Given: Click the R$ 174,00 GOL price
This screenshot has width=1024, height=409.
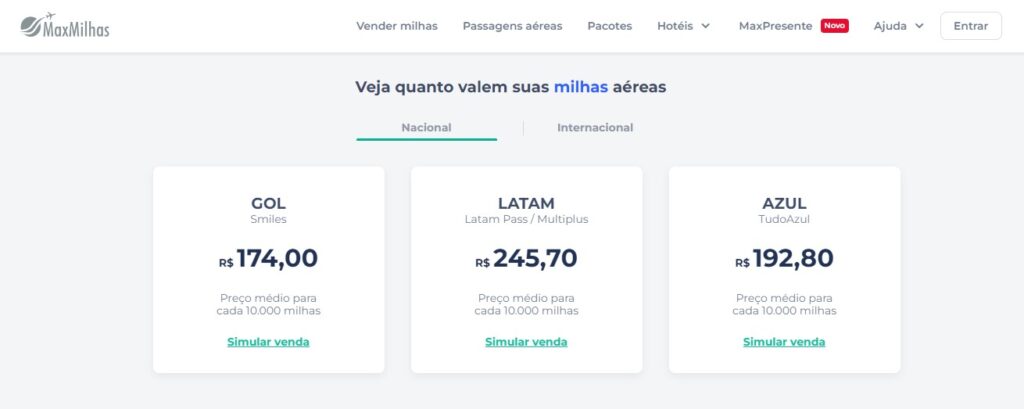Looking at the screenshot, I should [268, 259].
